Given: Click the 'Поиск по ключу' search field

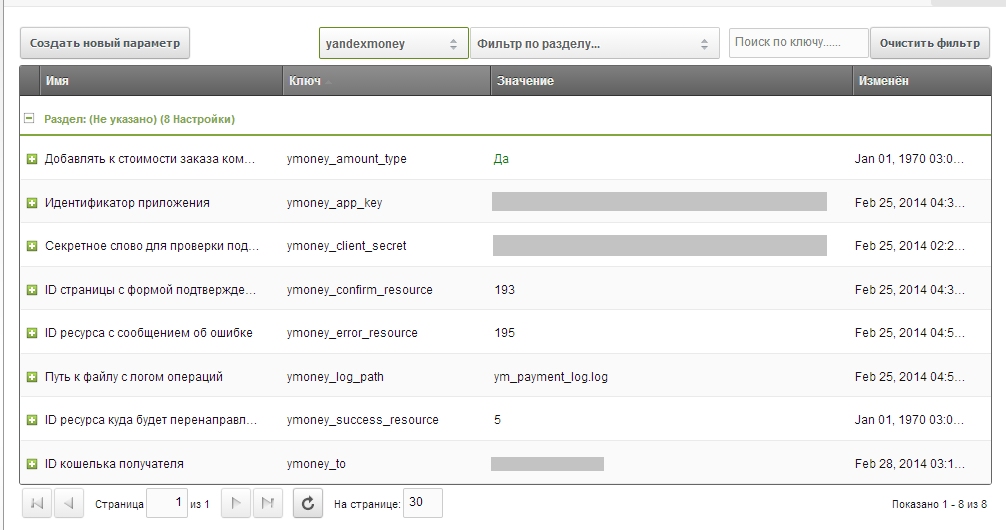Looking at the screenshot, I should (x=798, y=43).
